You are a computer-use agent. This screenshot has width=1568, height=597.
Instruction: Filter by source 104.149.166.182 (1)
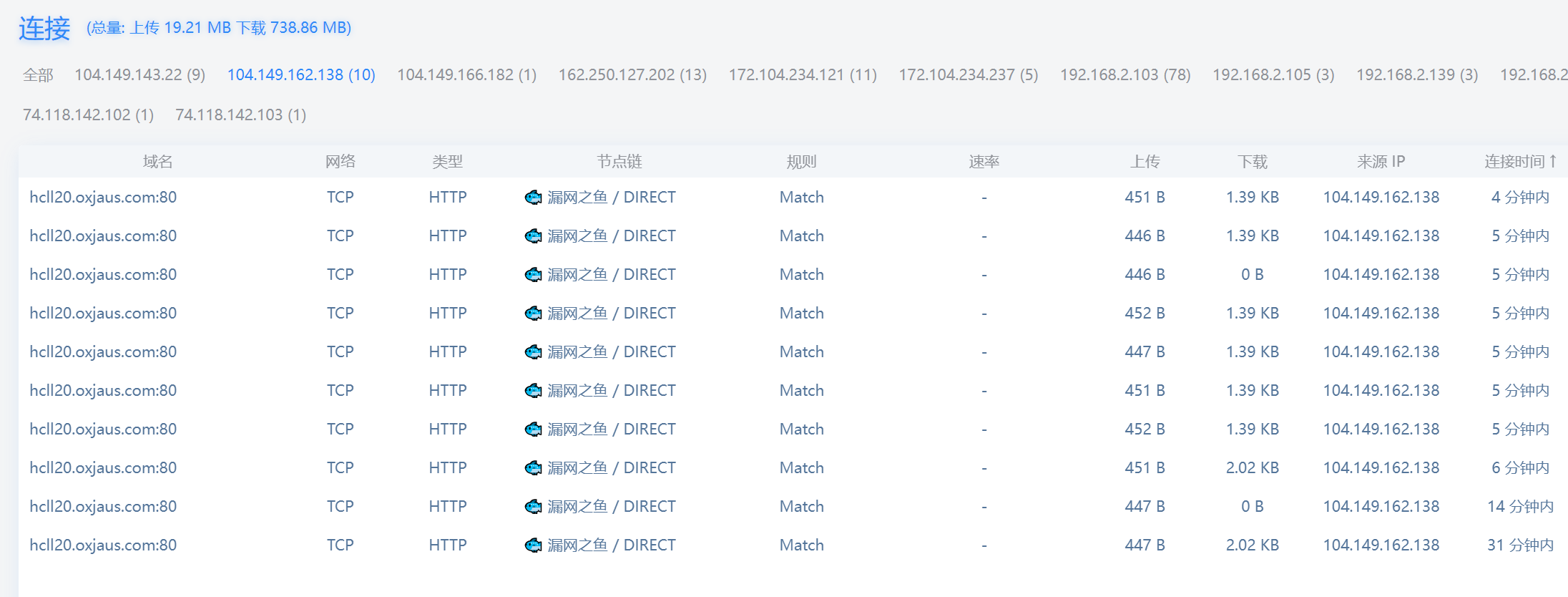coord(467,75)
